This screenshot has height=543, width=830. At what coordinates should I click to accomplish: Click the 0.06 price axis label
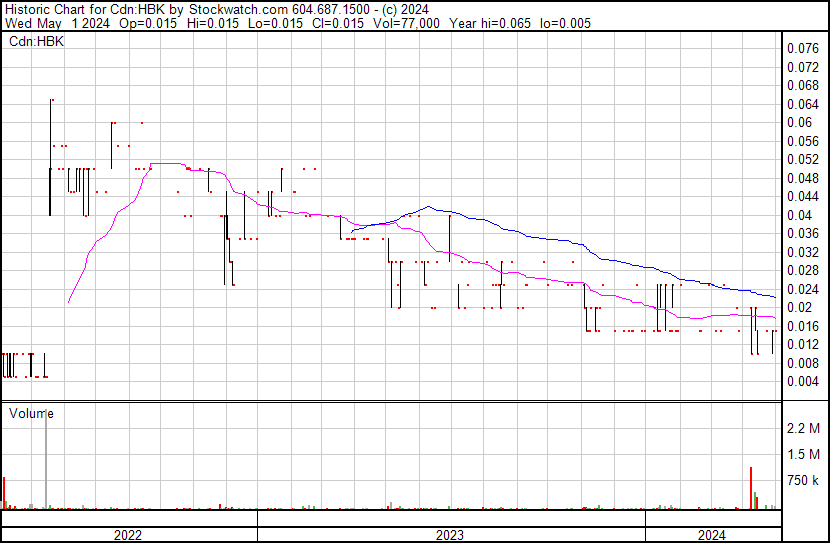point(799,122)
